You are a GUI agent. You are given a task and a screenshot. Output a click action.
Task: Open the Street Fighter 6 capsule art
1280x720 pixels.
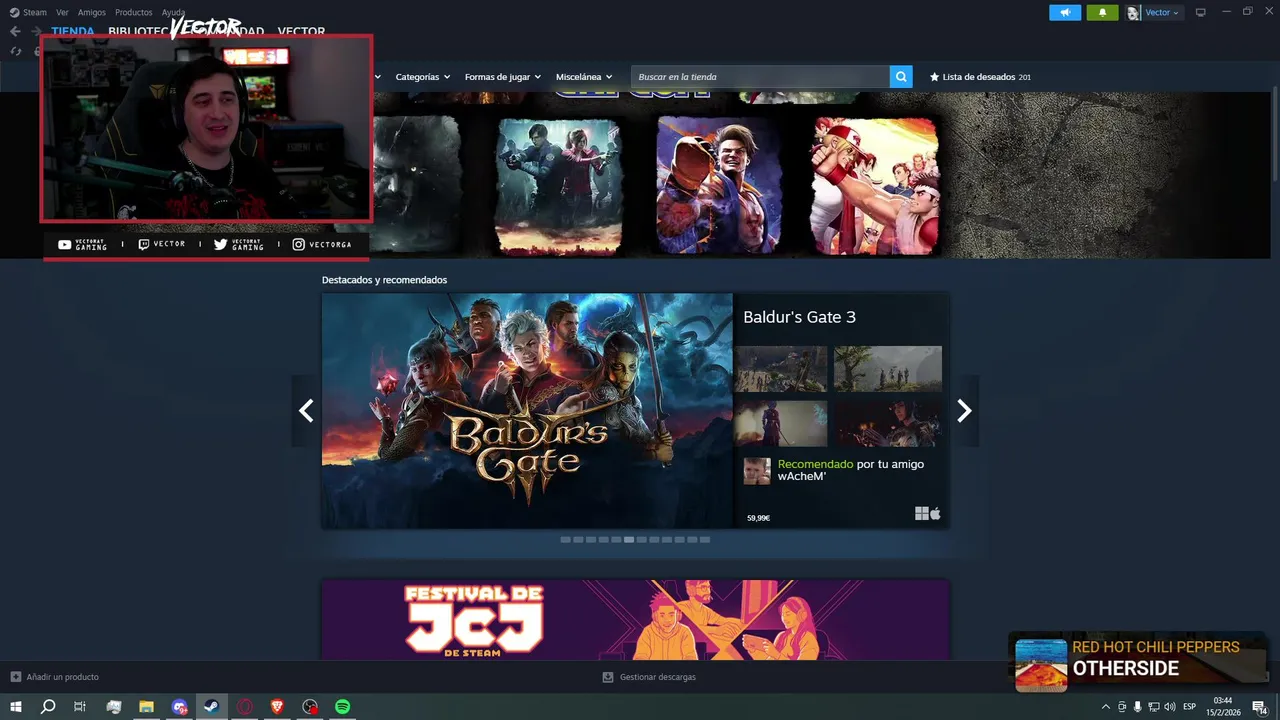(718, 185)
